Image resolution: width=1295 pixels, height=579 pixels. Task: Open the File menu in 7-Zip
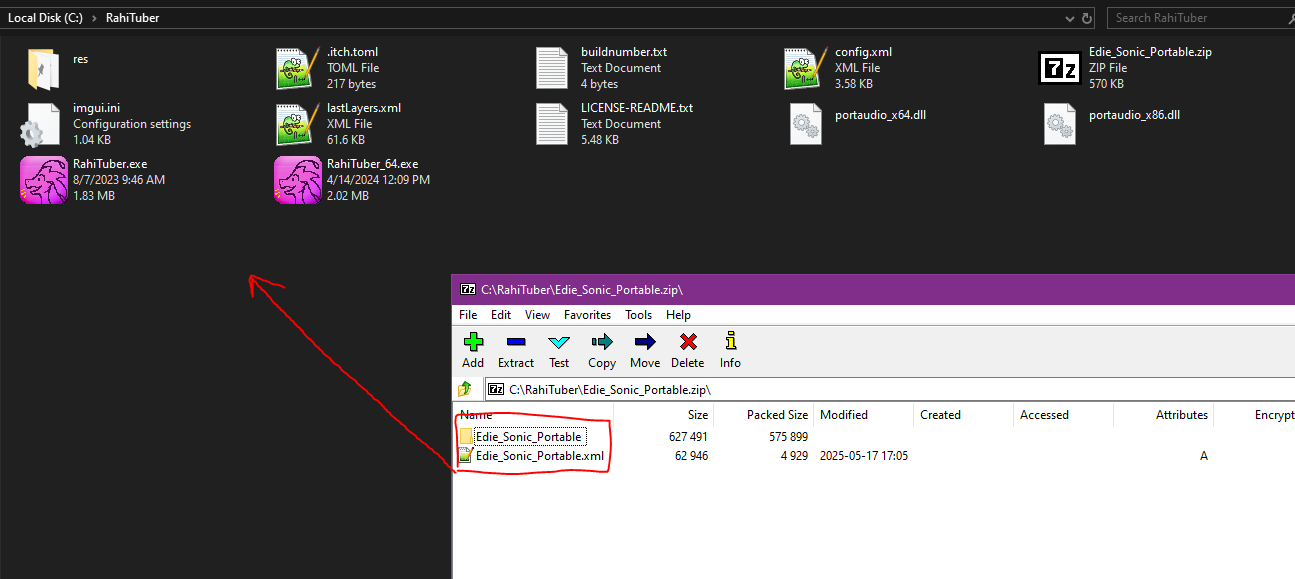coord(468,315)
